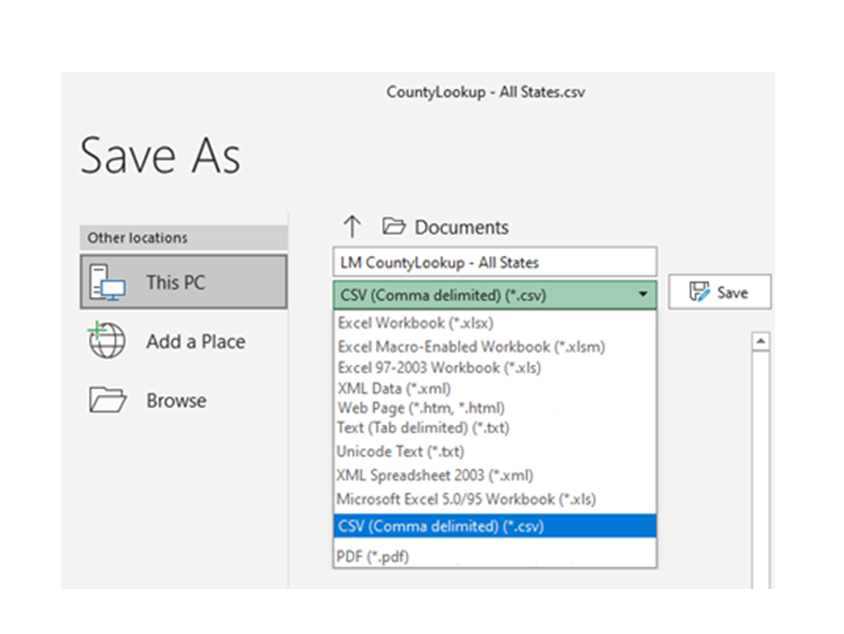Click the up-arrow navigate folder icon

pos(352,227)
